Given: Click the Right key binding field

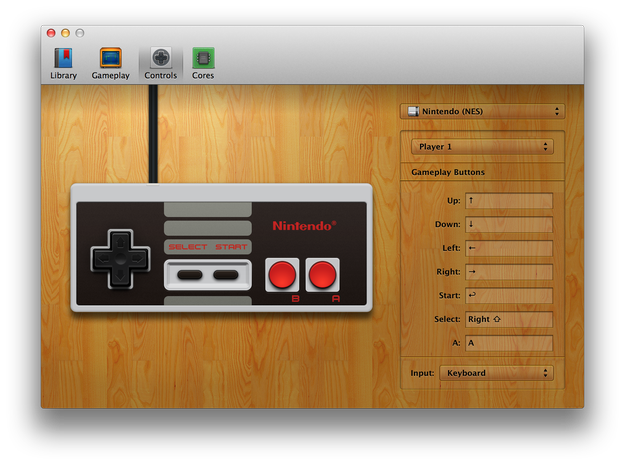Looking at the screenshot, I should coord(509,272).
